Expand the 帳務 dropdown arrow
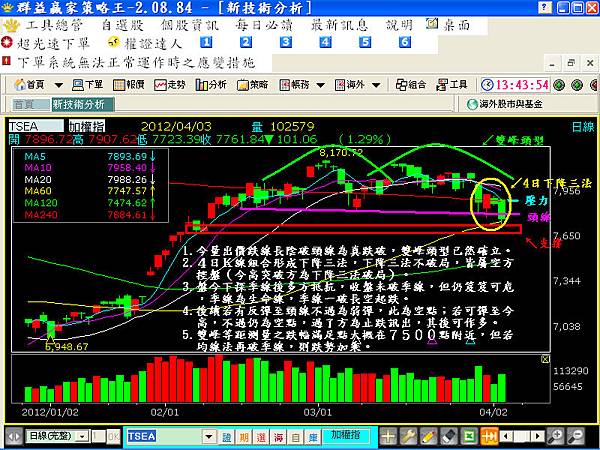600x450 pixels. point(321,85)
